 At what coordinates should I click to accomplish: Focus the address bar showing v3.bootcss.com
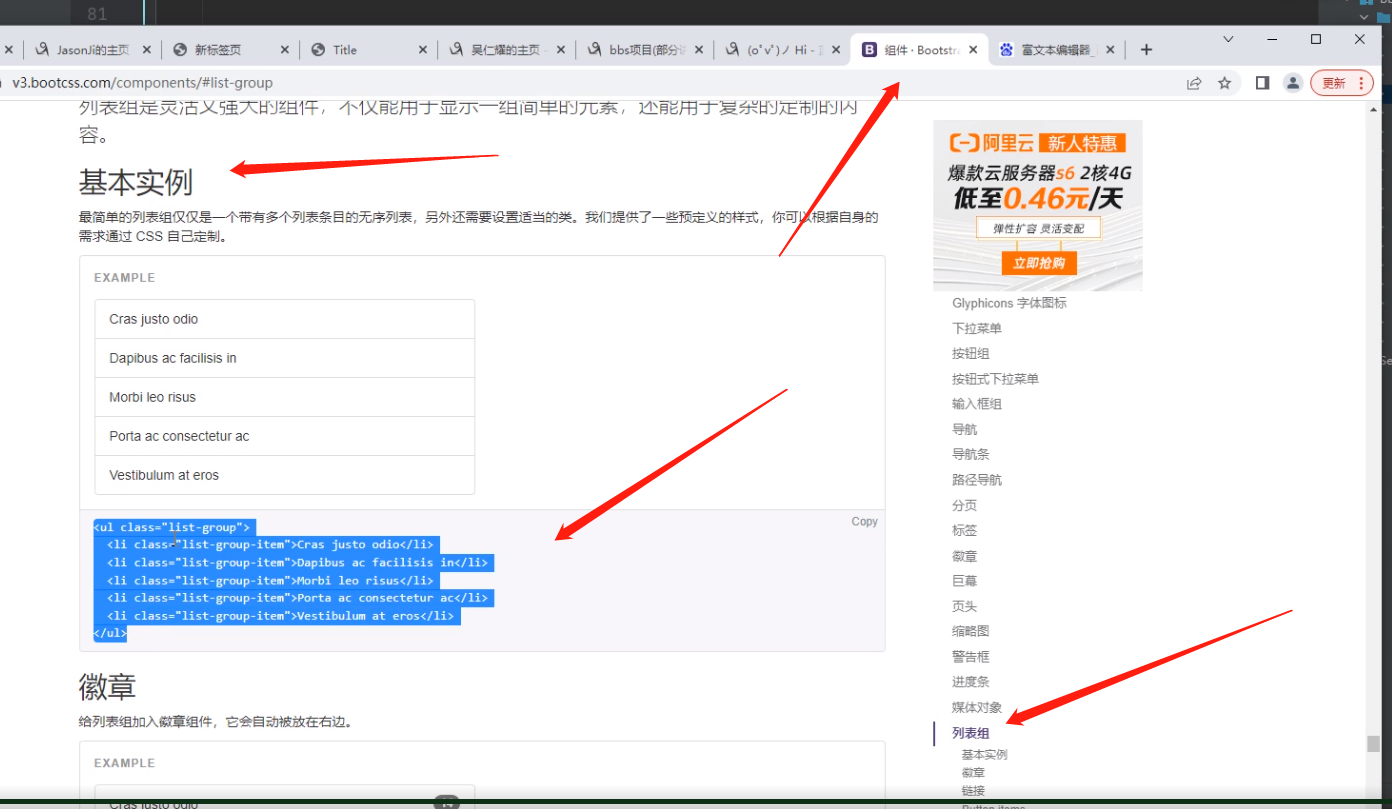point(590,83)
